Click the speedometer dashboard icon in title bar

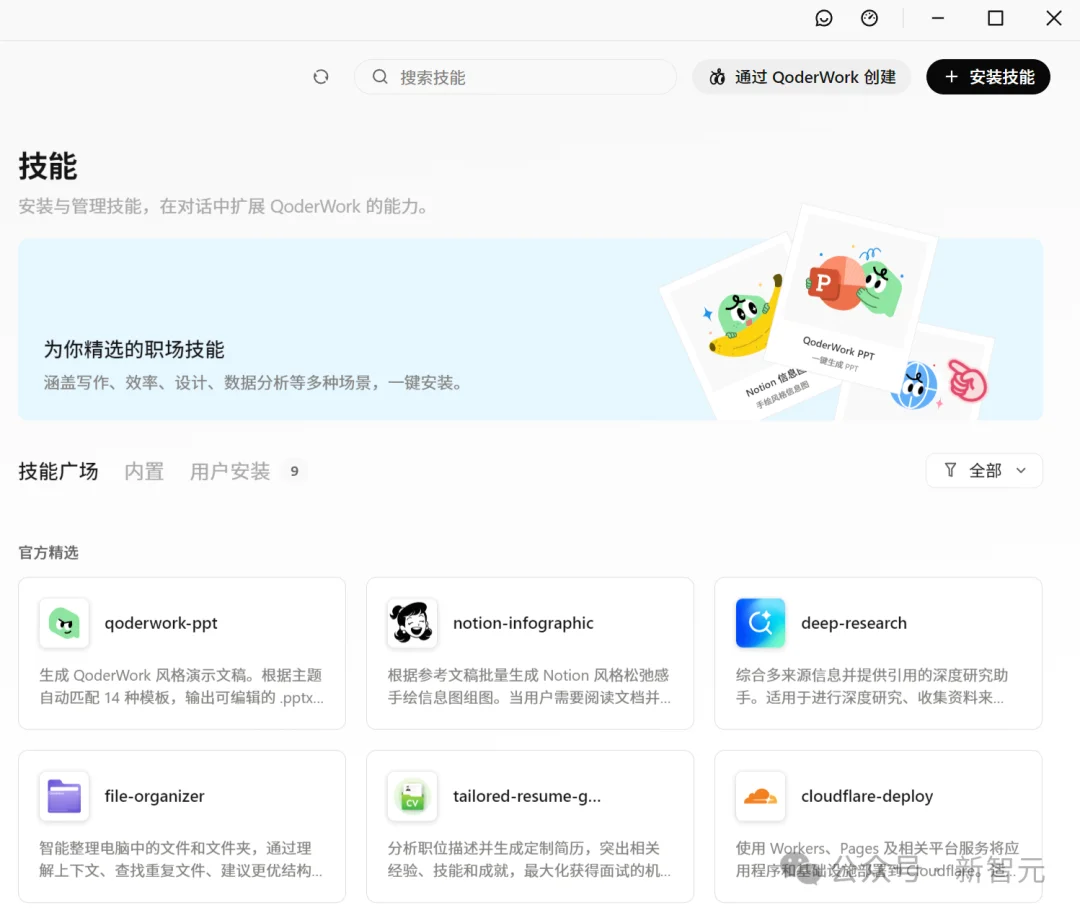coord(869,17)
